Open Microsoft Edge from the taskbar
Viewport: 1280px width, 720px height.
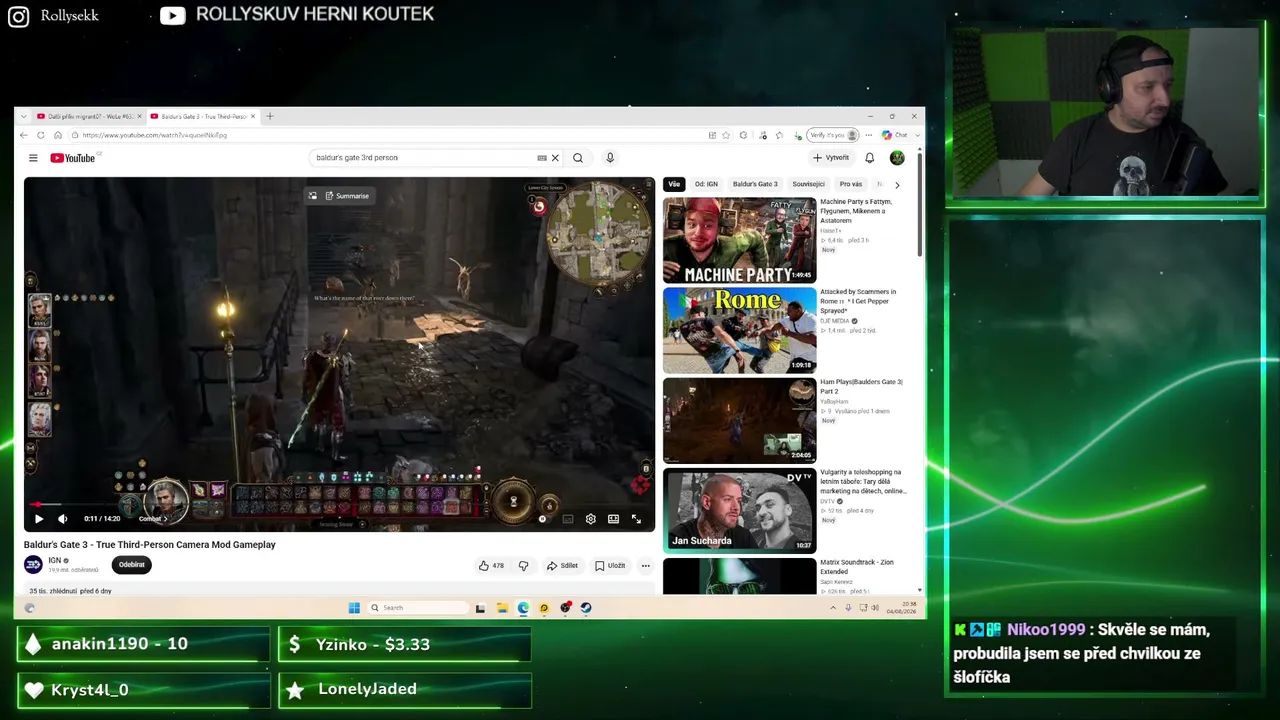coord(523,608)
